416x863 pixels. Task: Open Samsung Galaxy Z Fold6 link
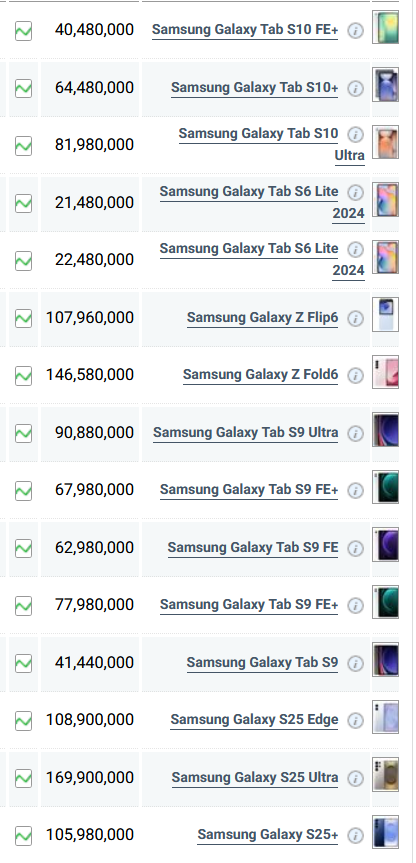coord(260,375)
